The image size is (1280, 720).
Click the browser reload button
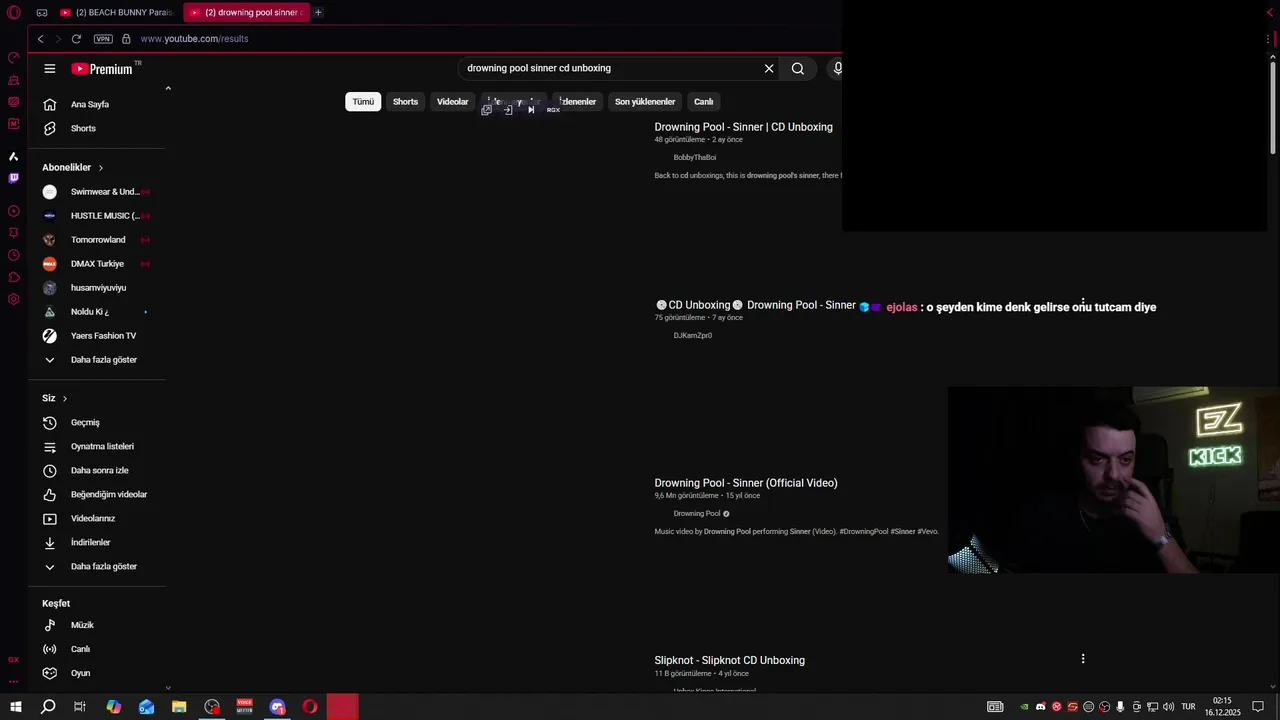[x=76, y=39]
